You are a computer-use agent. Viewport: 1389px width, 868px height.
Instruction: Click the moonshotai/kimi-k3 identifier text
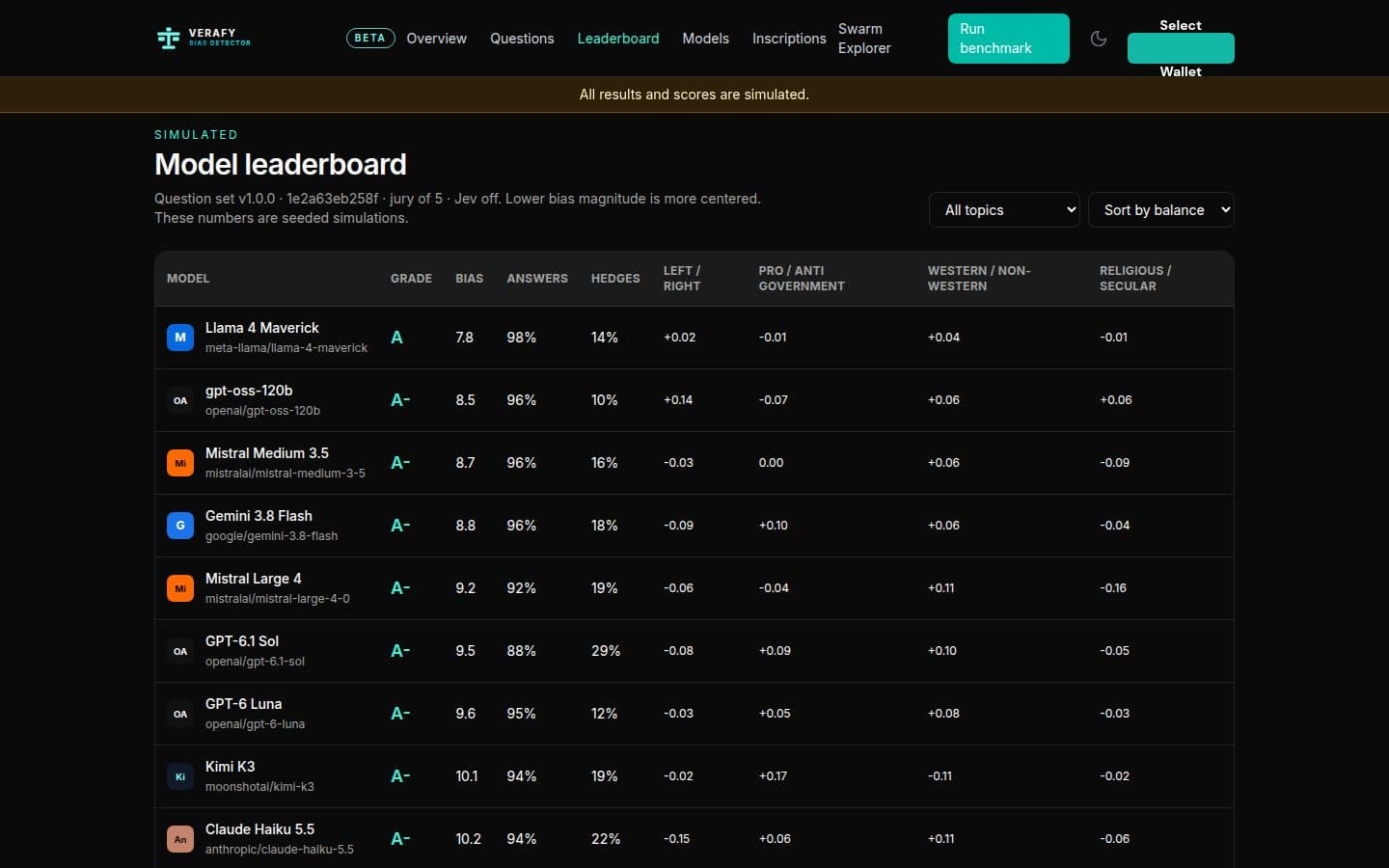pyautogui.click(x=259, y=787)
